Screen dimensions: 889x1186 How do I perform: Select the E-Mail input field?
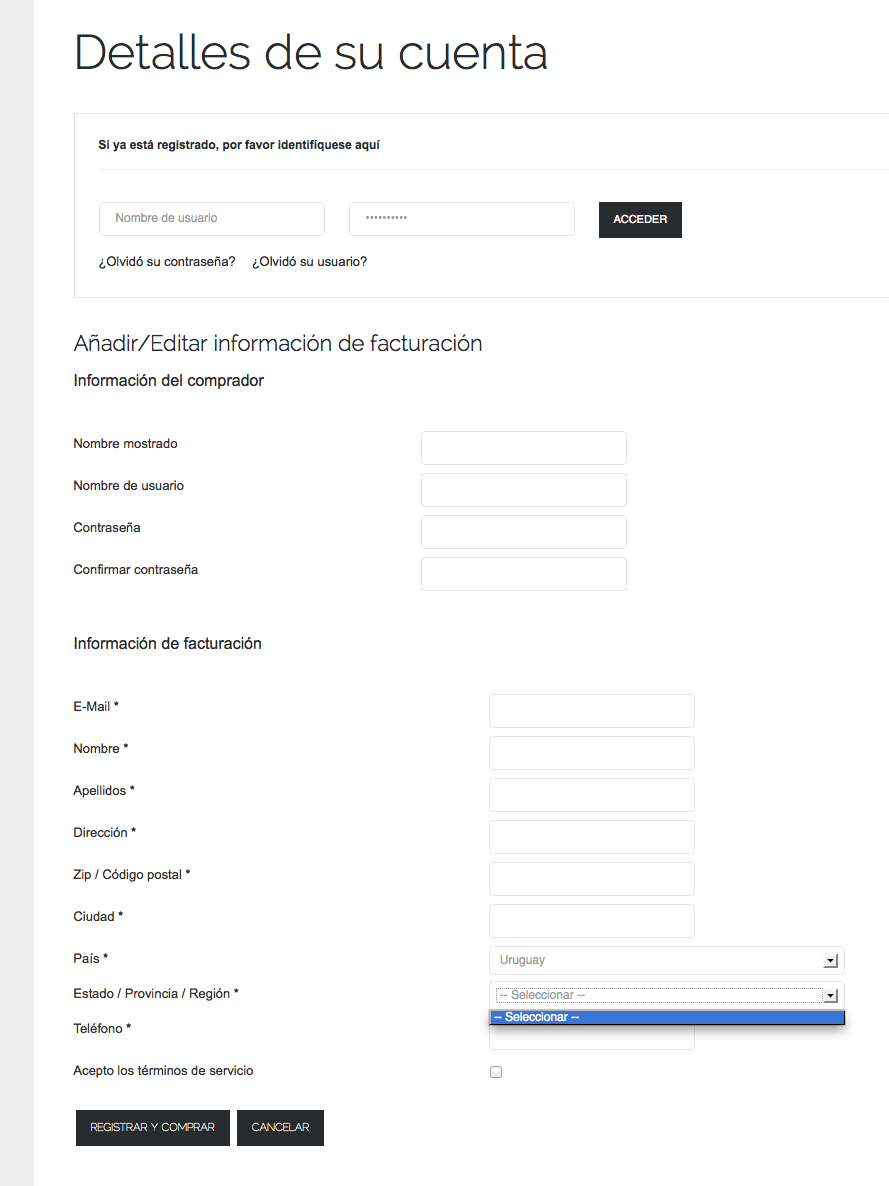[592, 711]
